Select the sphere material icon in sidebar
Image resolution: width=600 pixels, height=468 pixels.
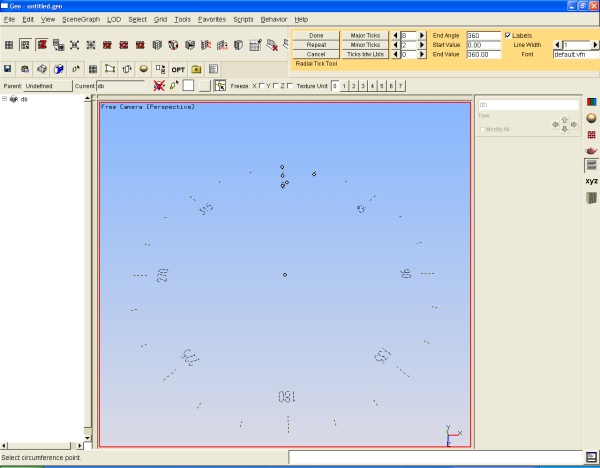tap(591, 118)
